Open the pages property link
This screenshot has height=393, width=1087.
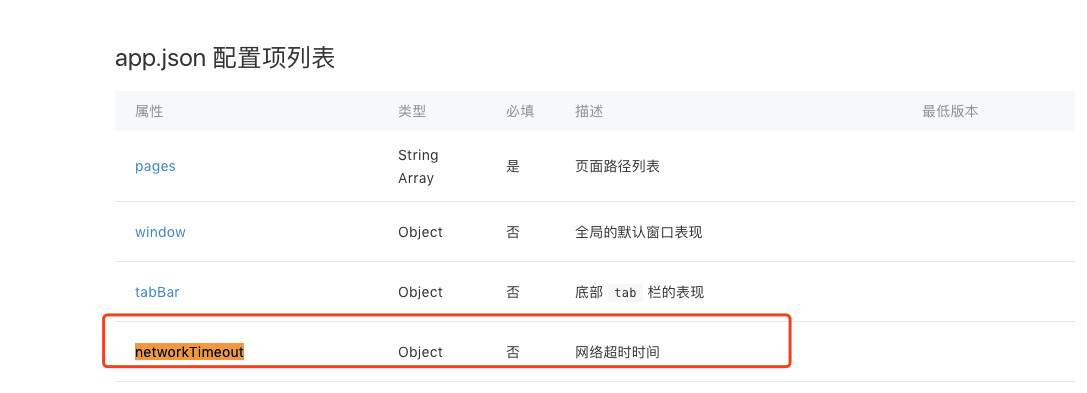[155, 166]
